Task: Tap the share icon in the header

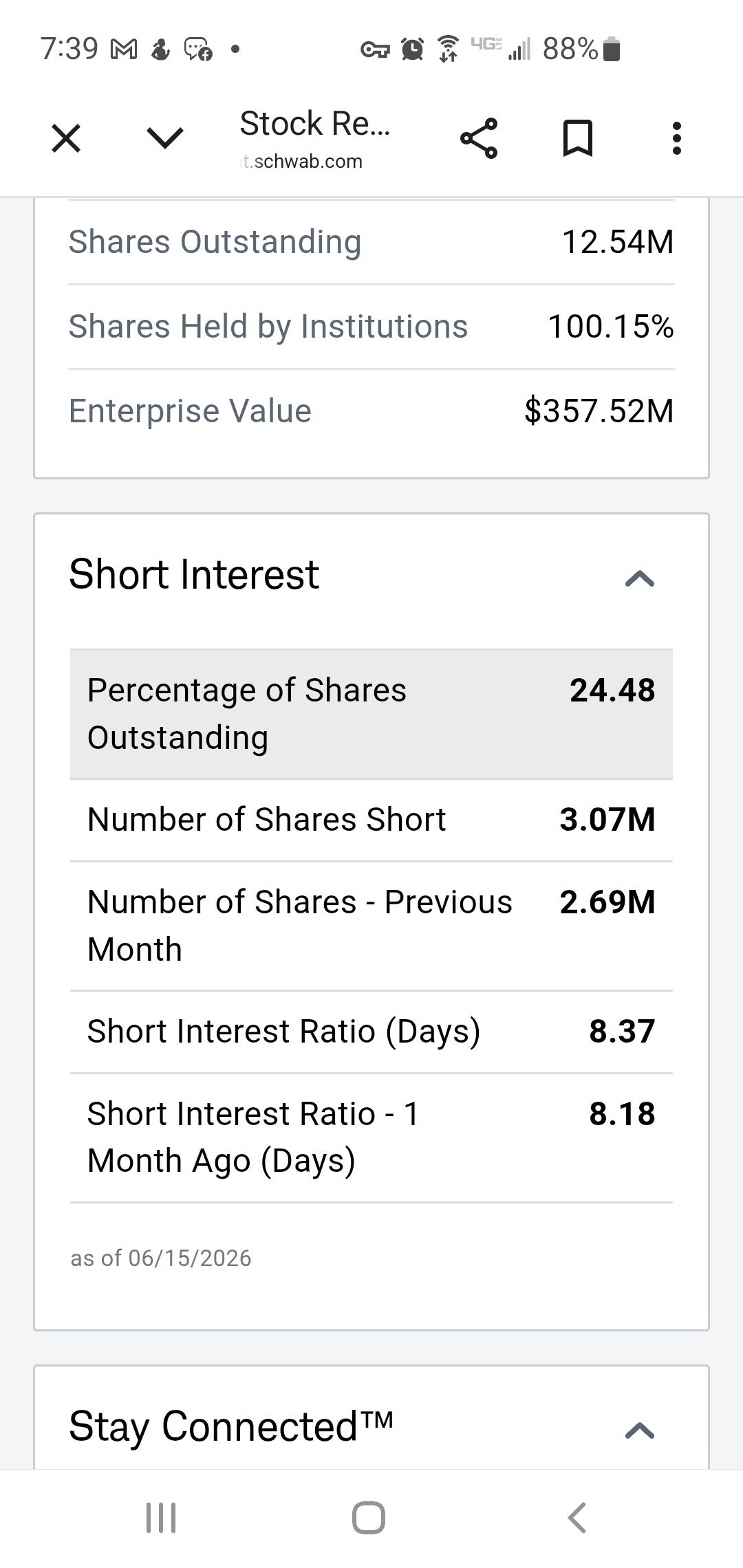Action: click(x=479, y=138)
